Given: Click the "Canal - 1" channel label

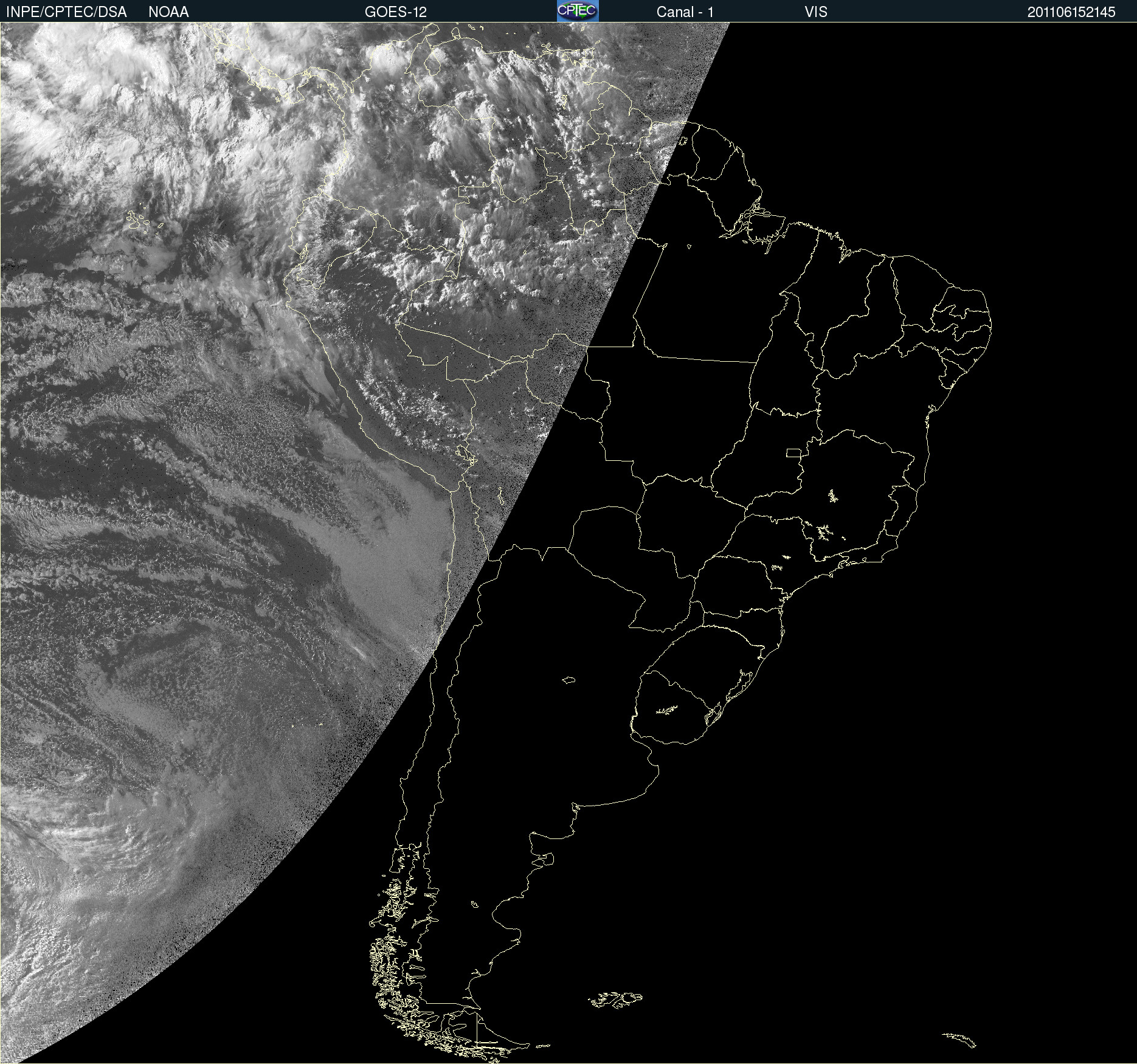Looking at the screenshot, I should pyautogui.click(x=685, y=12).
